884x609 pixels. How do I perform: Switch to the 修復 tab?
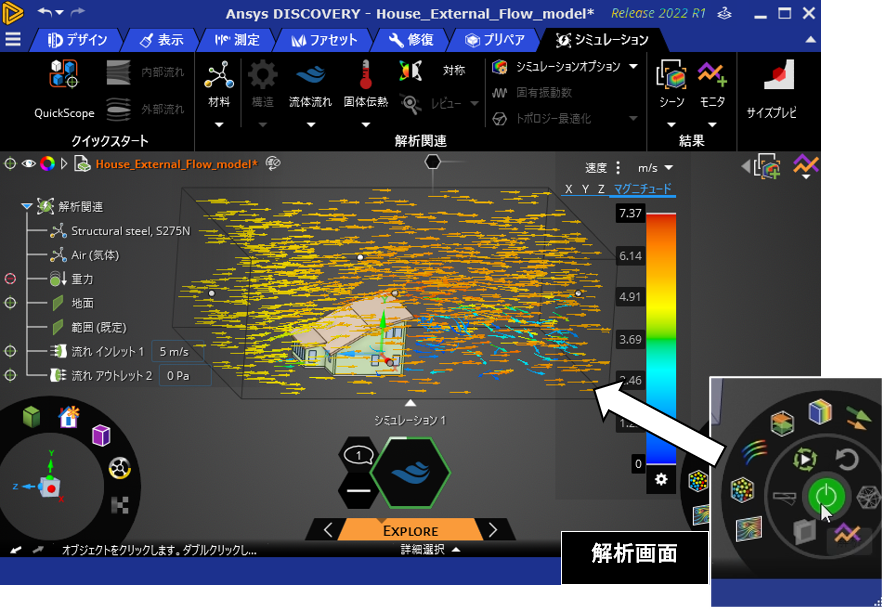click(x=412, y=39)
